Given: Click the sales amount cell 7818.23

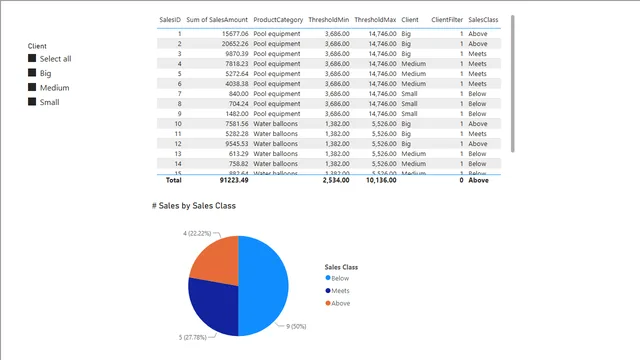Looking at the screenshot, I should pyautogui.click(x=236, y=64).
